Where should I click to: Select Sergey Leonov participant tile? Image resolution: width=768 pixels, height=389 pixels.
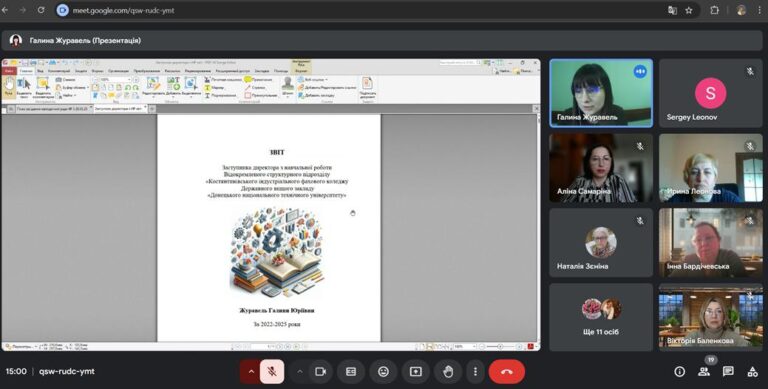click(710, 93)
